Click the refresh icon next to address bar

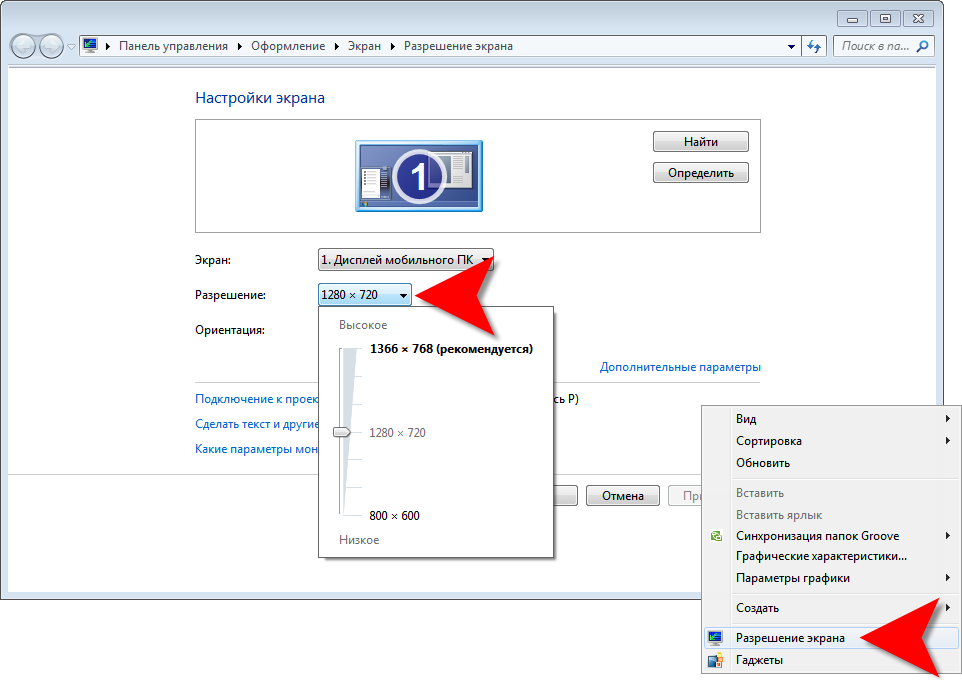coord(814,47)
